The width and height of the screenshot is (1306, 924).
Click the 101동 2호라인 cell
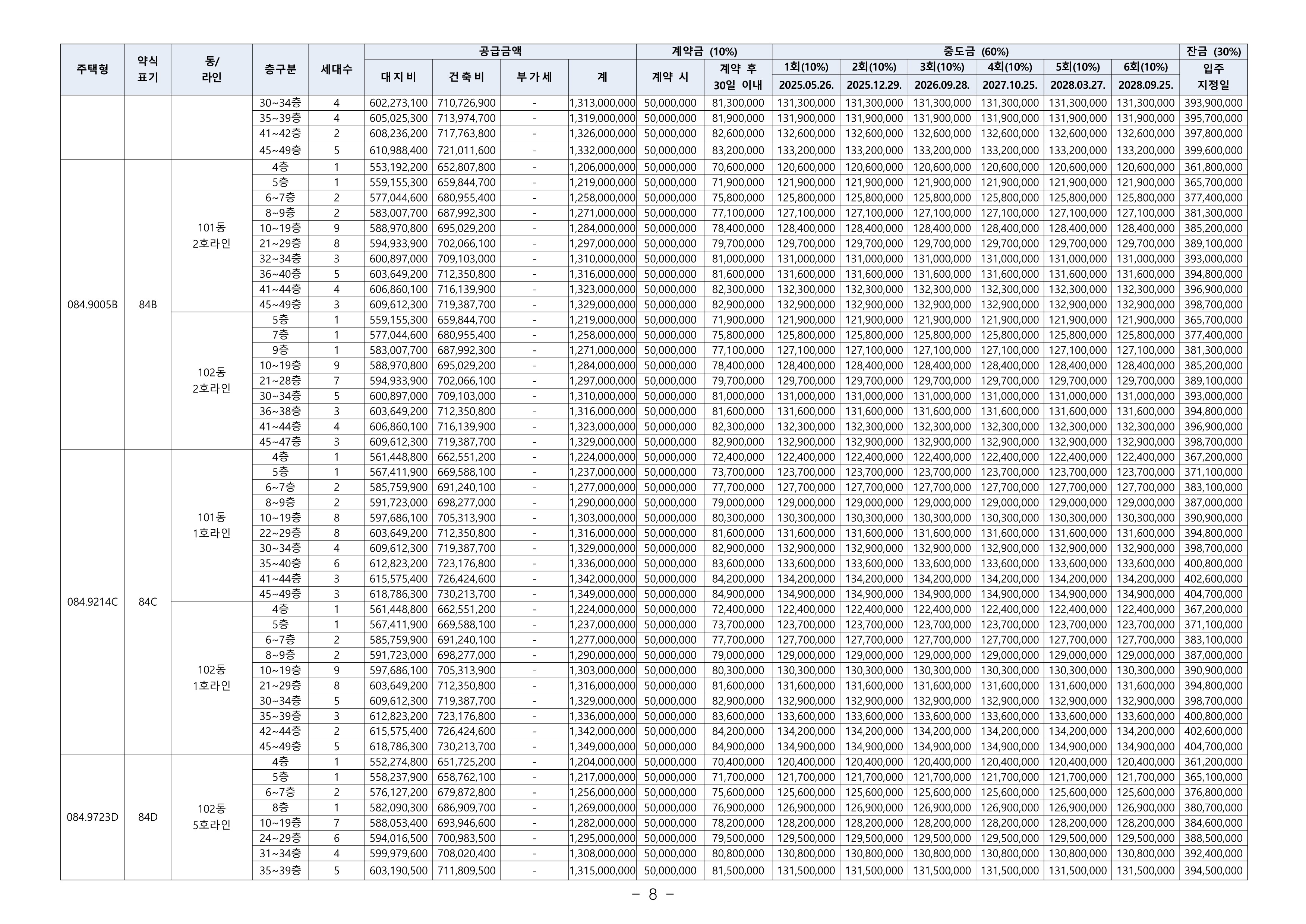[212, 236]
